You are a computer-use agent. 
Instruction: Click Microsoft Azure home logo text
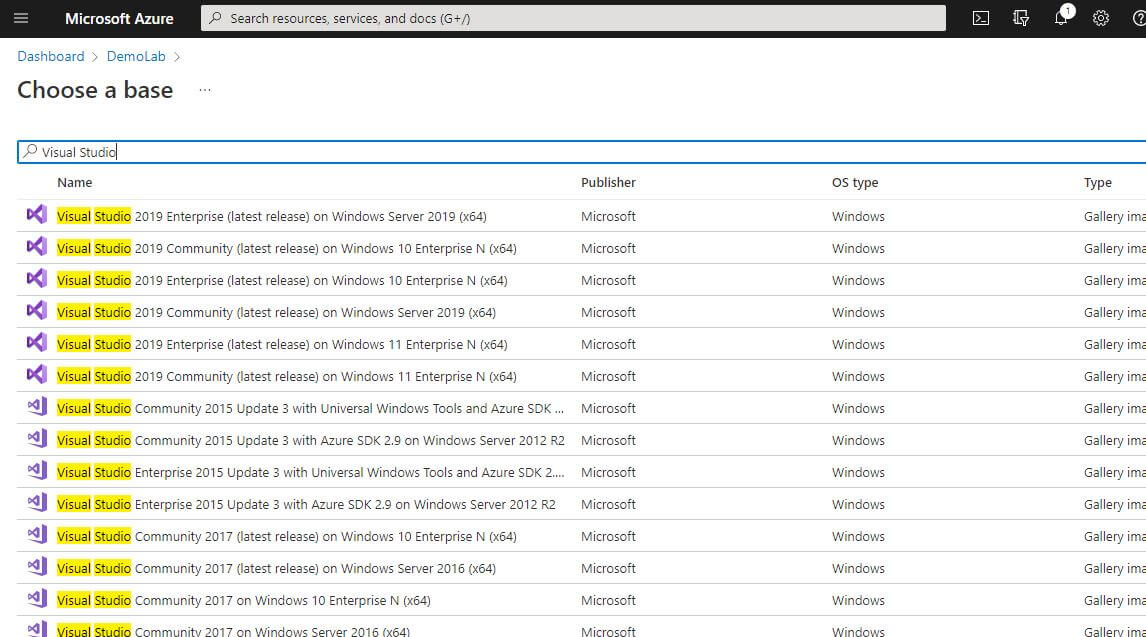[x=119, y=19]
